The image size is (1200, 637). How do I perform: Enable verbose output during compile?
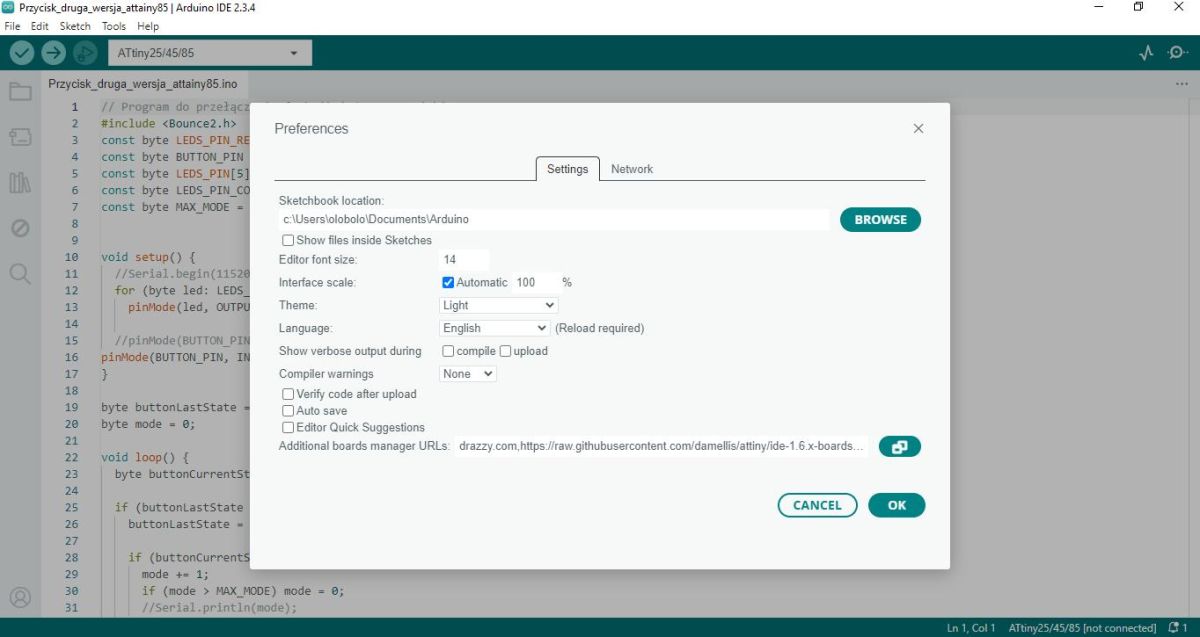pos(448,351)
